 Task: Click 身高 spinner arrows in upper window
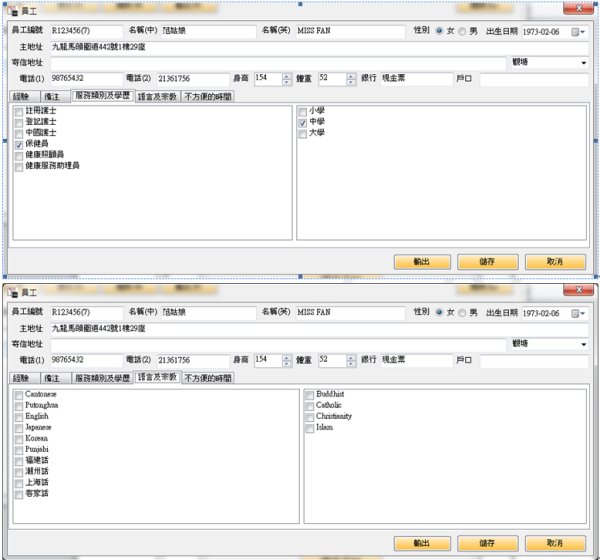point(287,79)
